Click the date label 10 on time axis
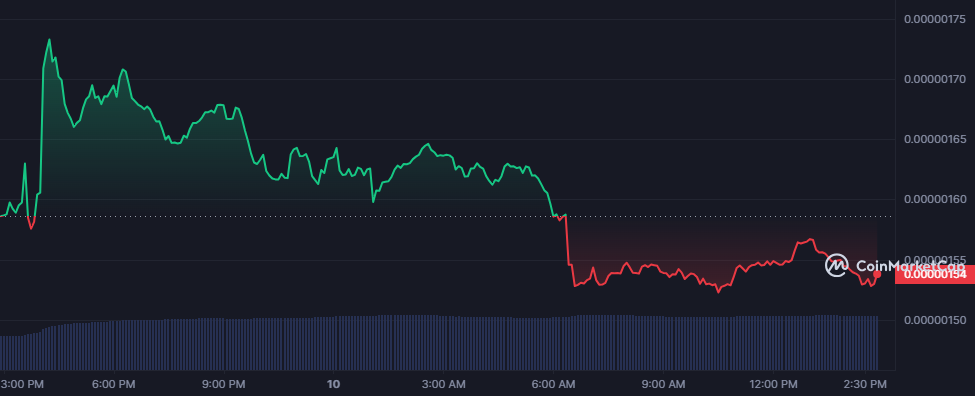Image resolution: width=975 pixels, height=396 pixels. pyautogui.click(x=334, y=384)
